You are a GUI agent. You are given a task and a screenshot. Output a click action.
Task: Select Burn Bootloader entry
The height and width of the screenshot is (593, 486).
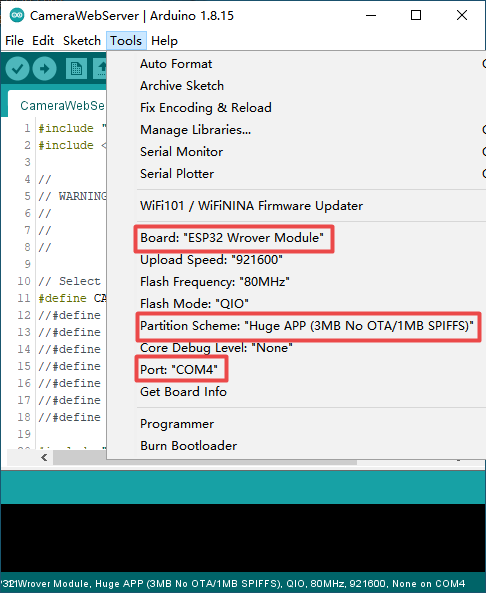coord(296,446)
